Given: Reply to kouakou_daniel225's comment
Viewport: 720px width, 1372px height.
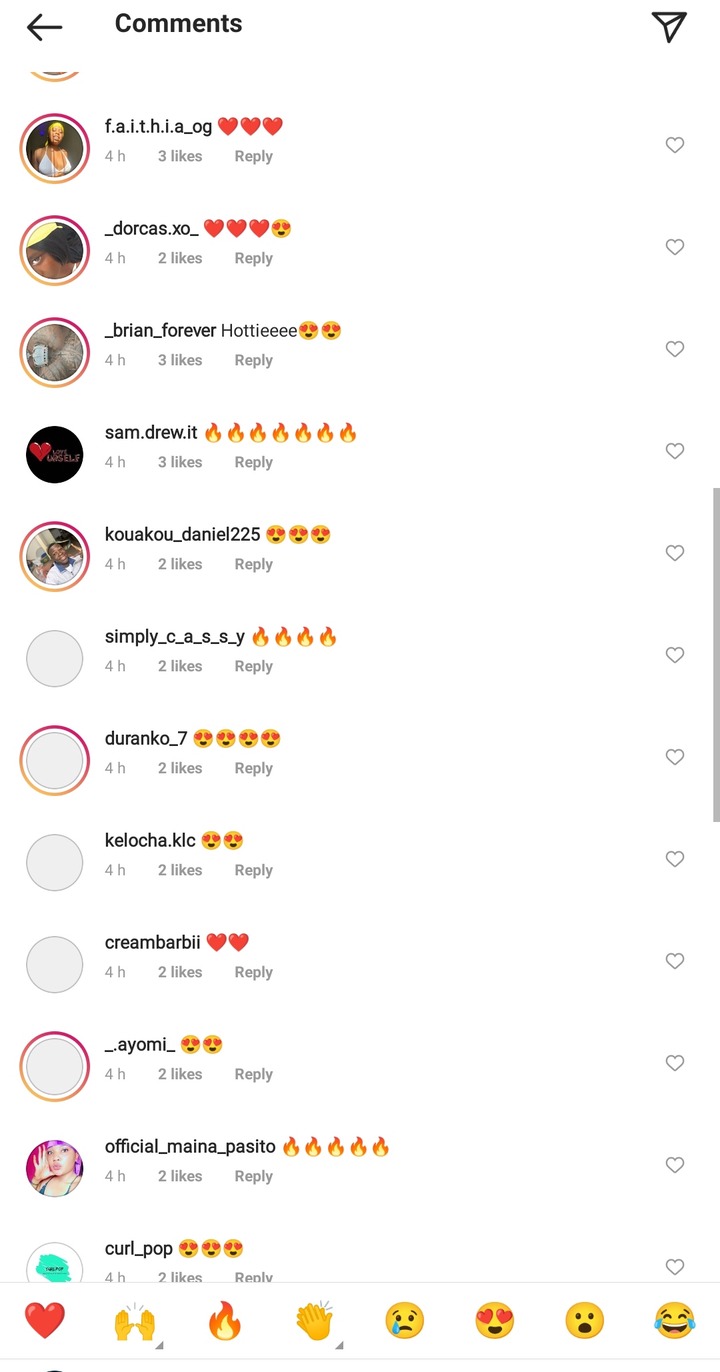Looking at the screenshot, I should 253,564.
